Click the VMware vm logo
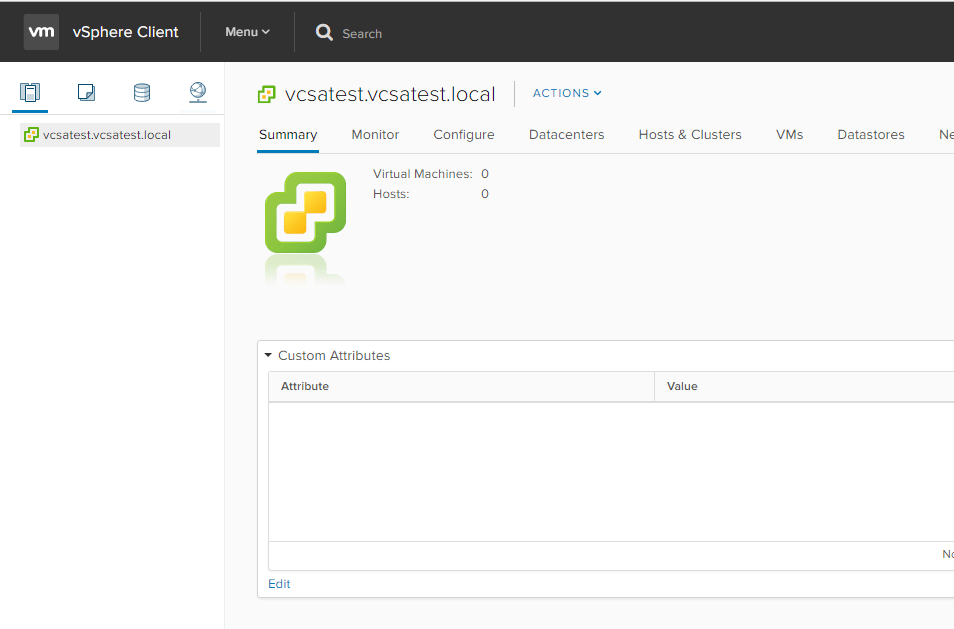The width and height of the screenshot is (954, 629). pos(41,32)
